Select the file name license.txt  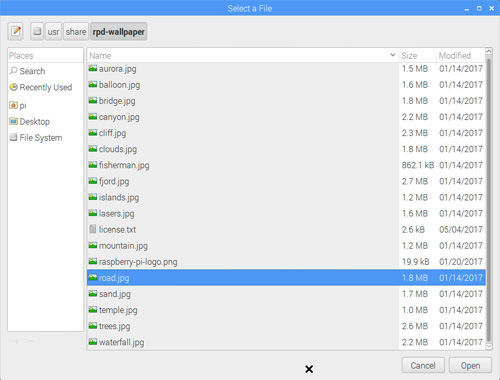(x=117, y=230)
